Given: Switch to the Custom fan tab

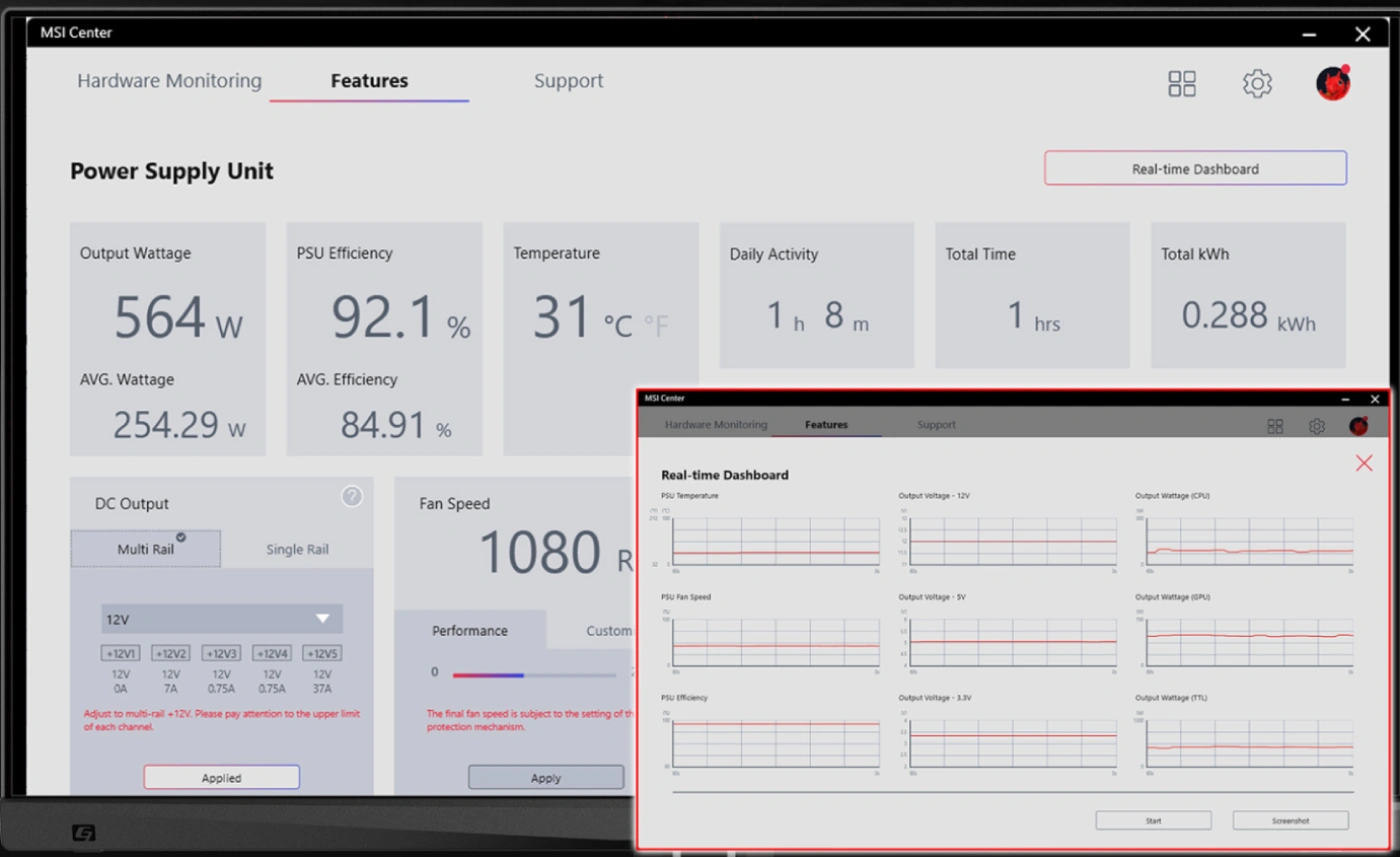Looking at the screenshot, I should (609, 631).
